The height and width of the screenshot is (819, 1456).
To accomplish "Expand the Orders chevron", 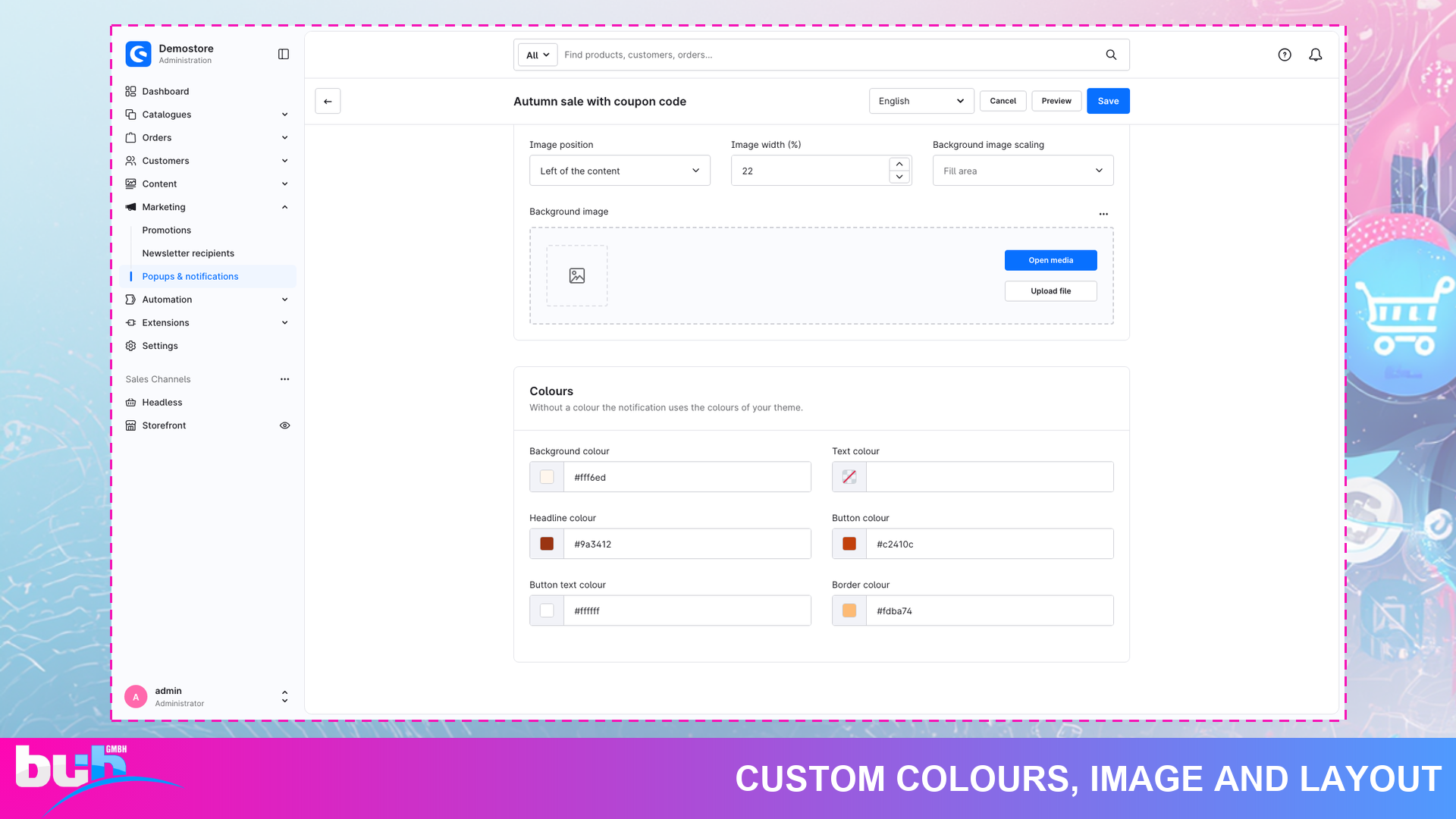I will [x=285, y=137].
